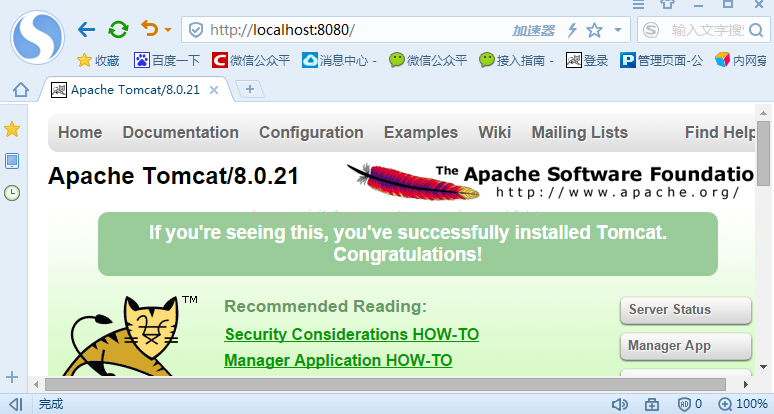Go to Tomcat Home menu item
This screenshot has height=414, width=774.
tap(80, 132)
